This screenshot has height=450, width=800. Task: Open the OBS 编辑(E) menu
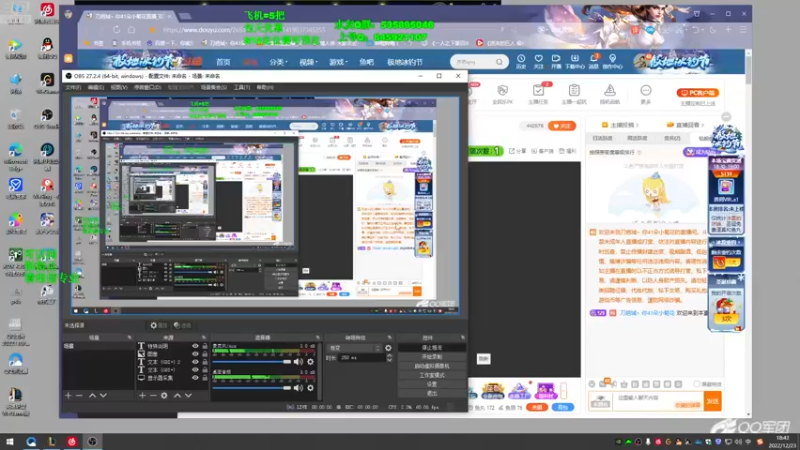point(96,87)
